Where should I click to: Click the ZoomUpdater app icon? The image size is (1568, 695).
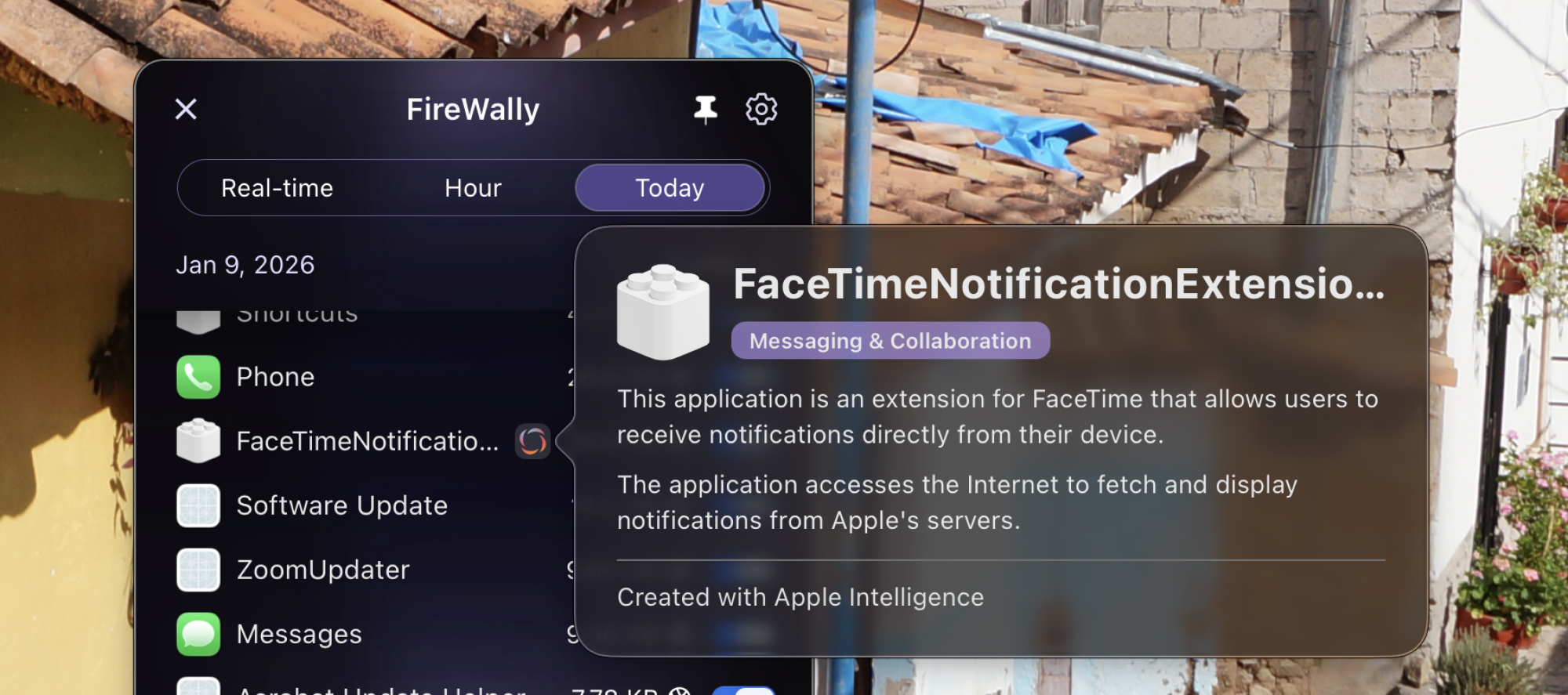(x=198, y=570)
